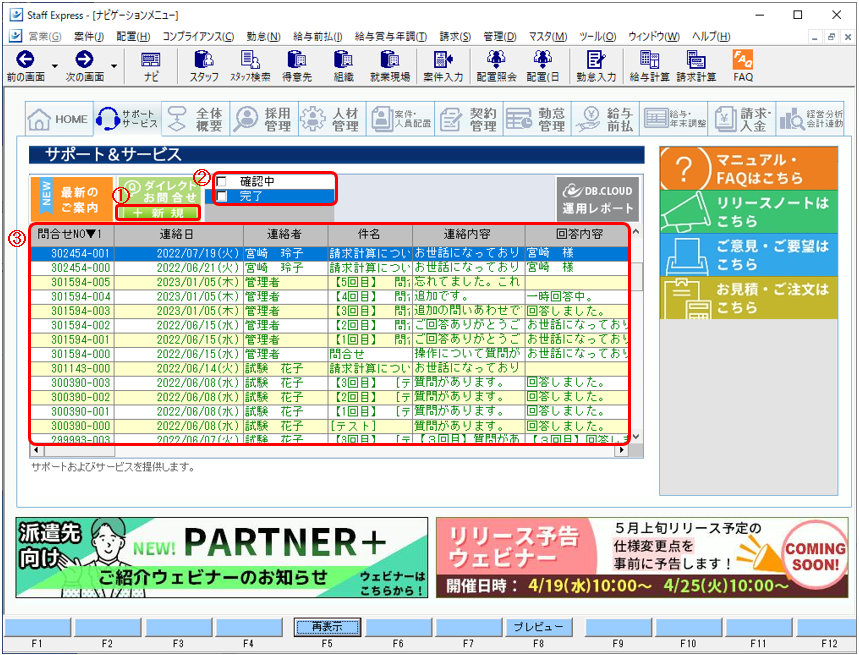Click the プレビュー F8 button
This screenshot has width=859, height=655.
click(x=538, y=627)
